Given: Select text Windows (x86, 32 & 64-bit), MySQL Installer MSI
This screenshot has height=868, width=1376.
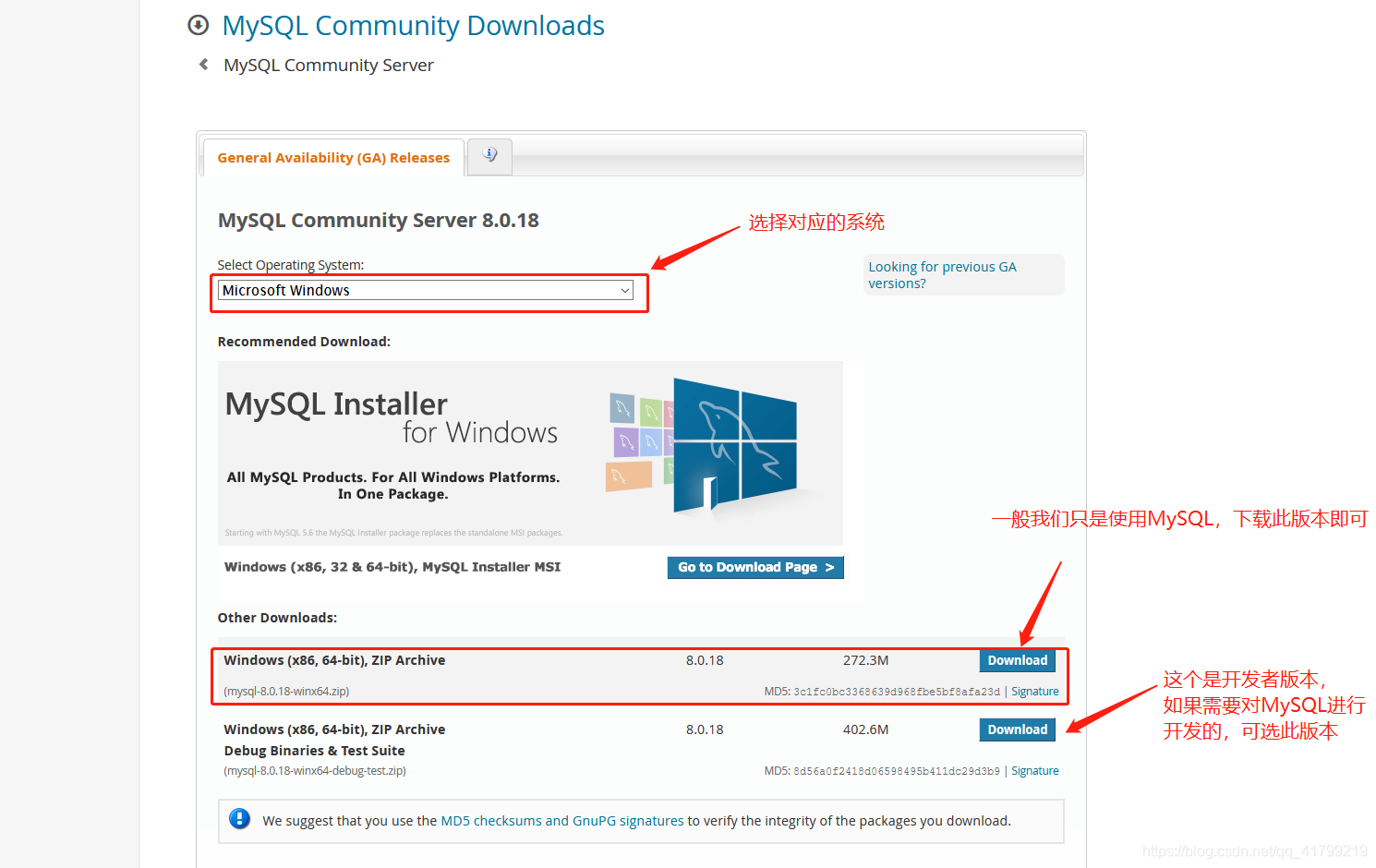Looking at the screenshot, I should (392, 567).
